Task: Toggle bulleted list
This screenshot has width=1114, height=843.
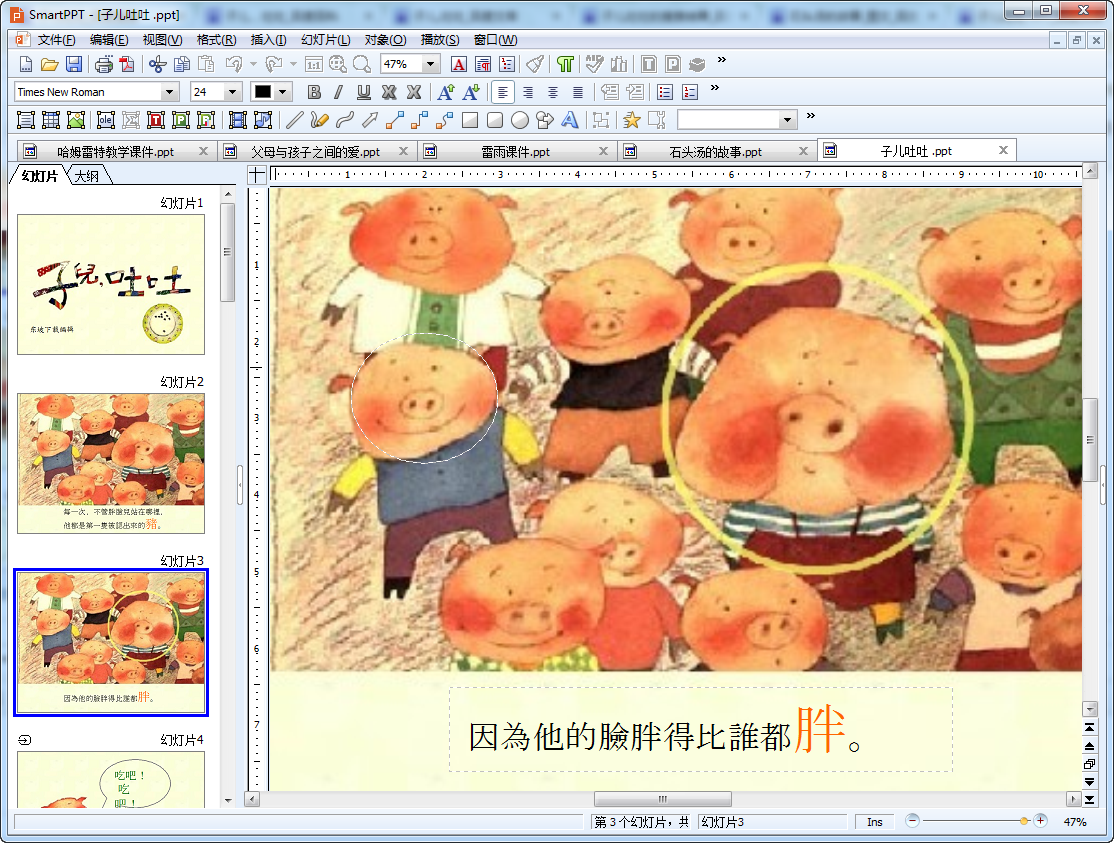Action: coord(665,92)
